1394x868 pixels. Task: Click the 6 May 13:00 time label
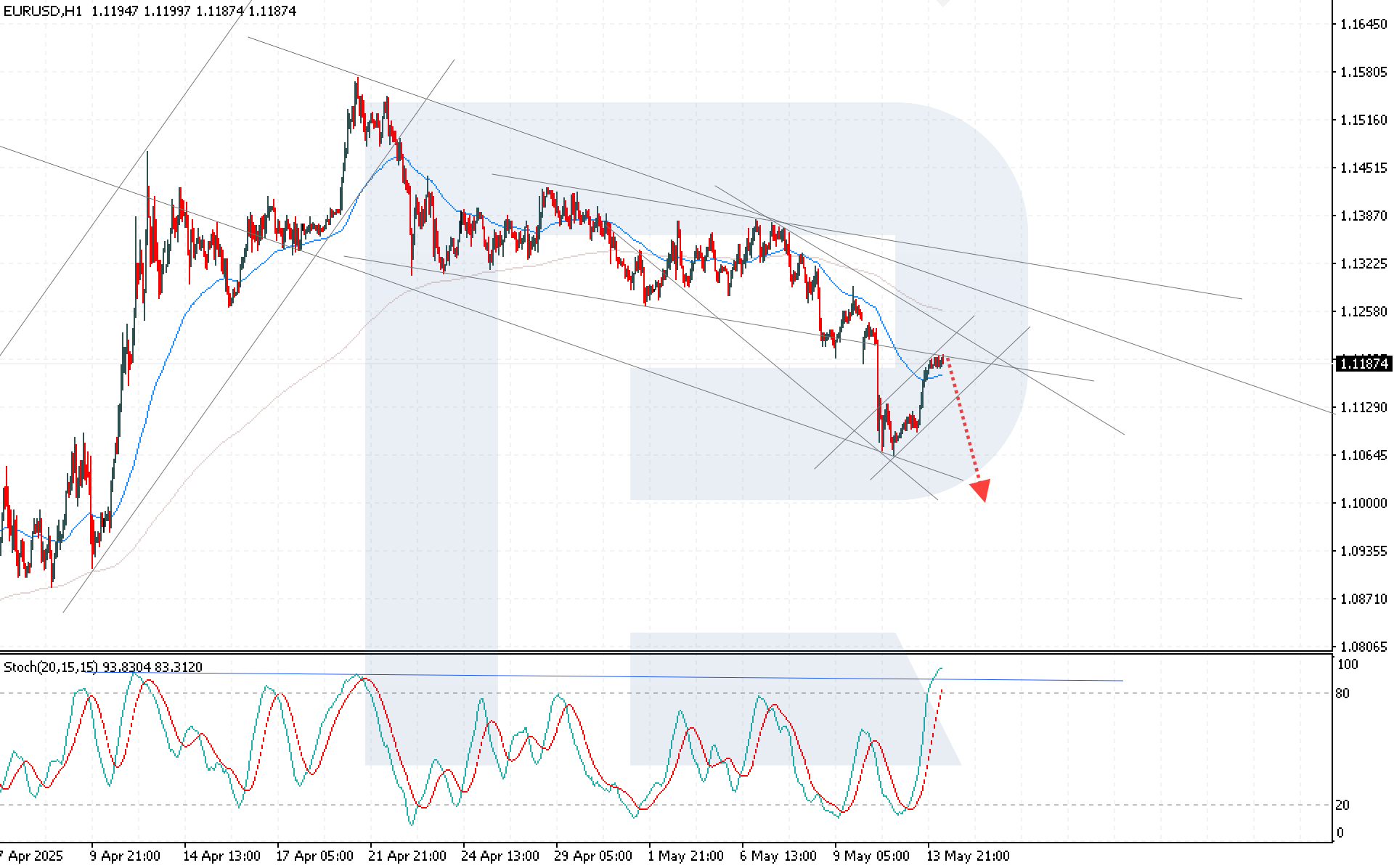[x=778, y=856]
